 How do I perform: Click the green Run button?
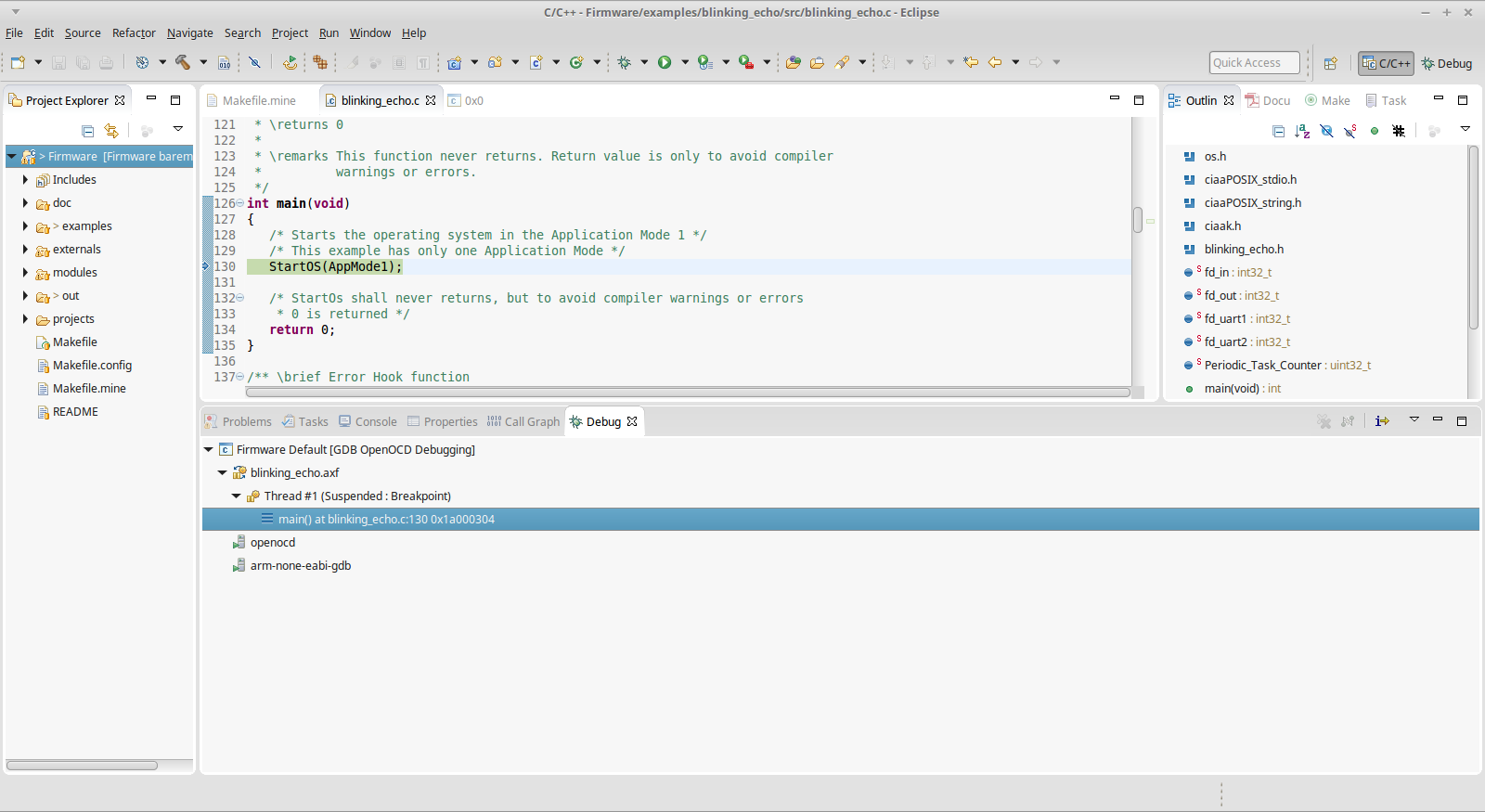coord(665,62)
